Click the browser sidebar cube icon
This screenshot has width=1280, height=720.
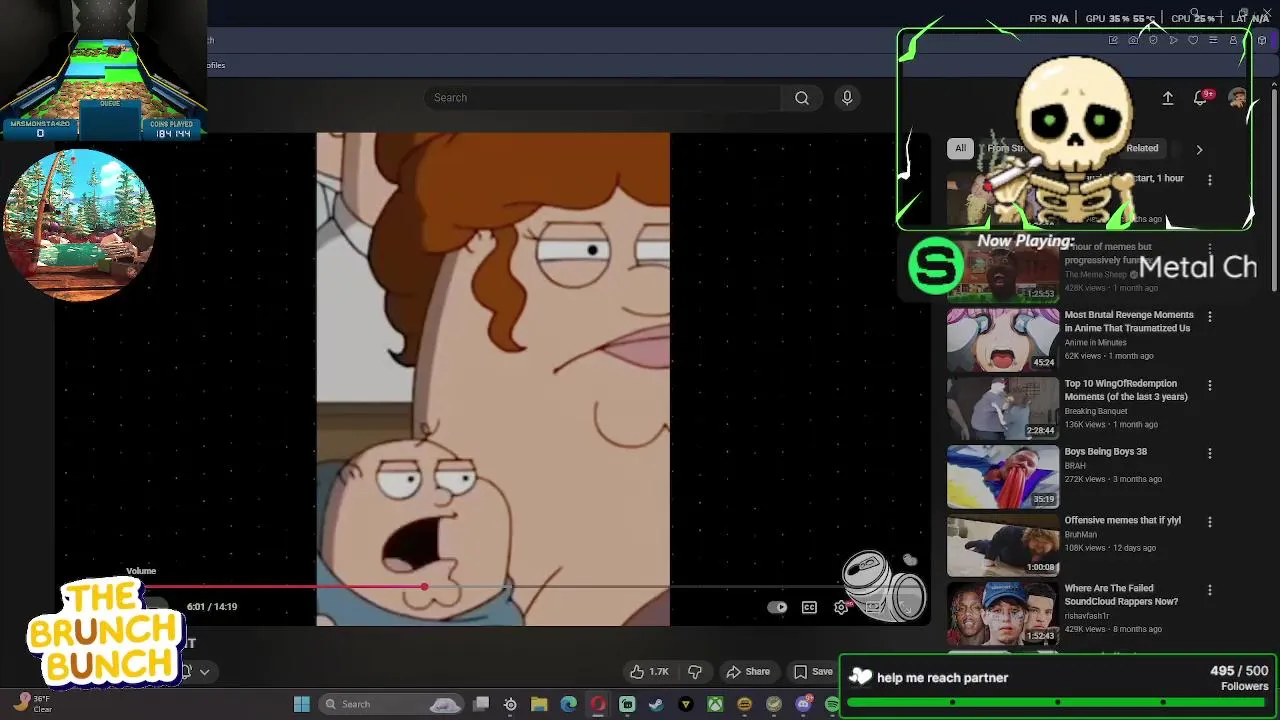1262,40
